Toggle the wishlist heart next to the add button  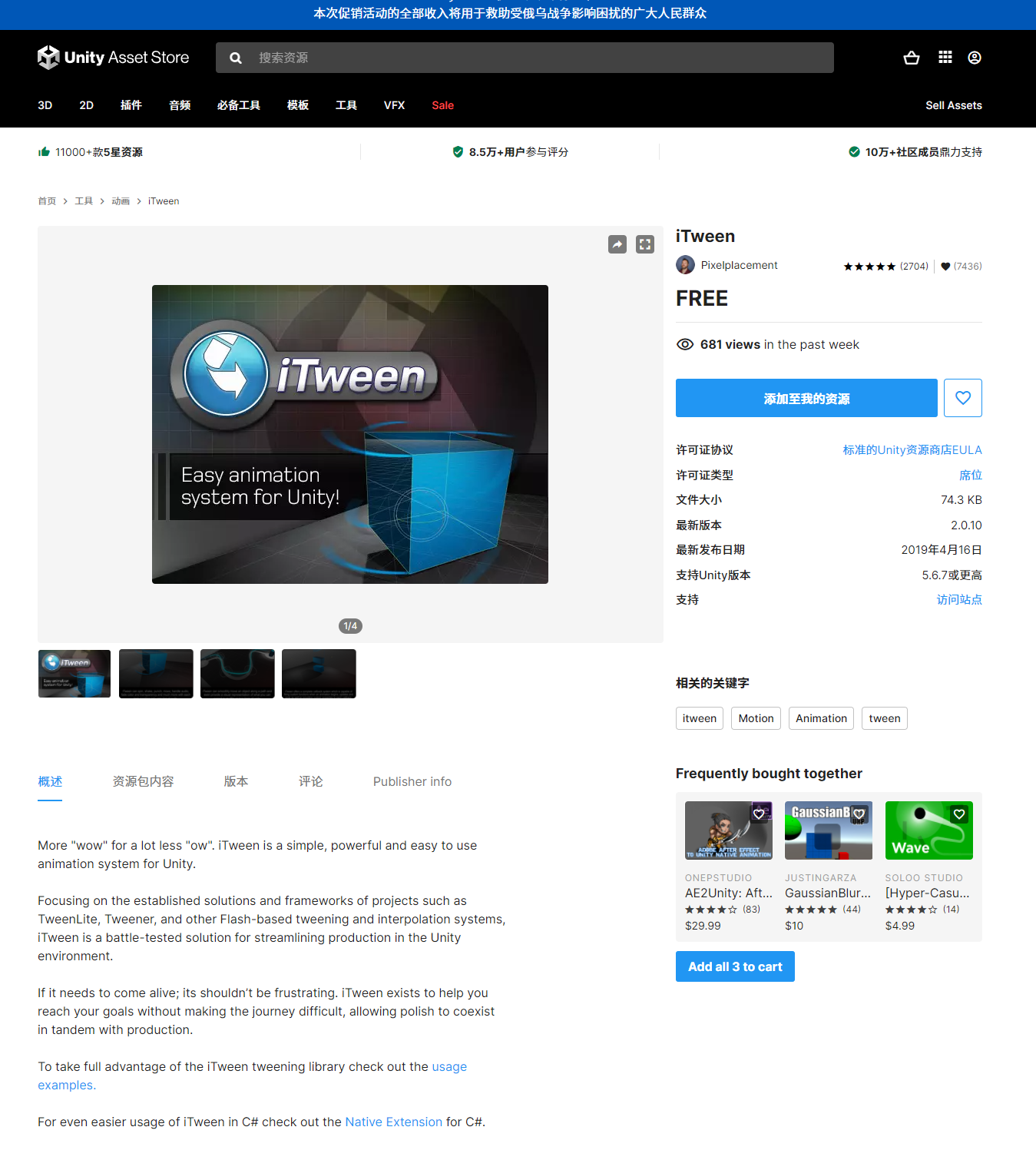point(962,397)
